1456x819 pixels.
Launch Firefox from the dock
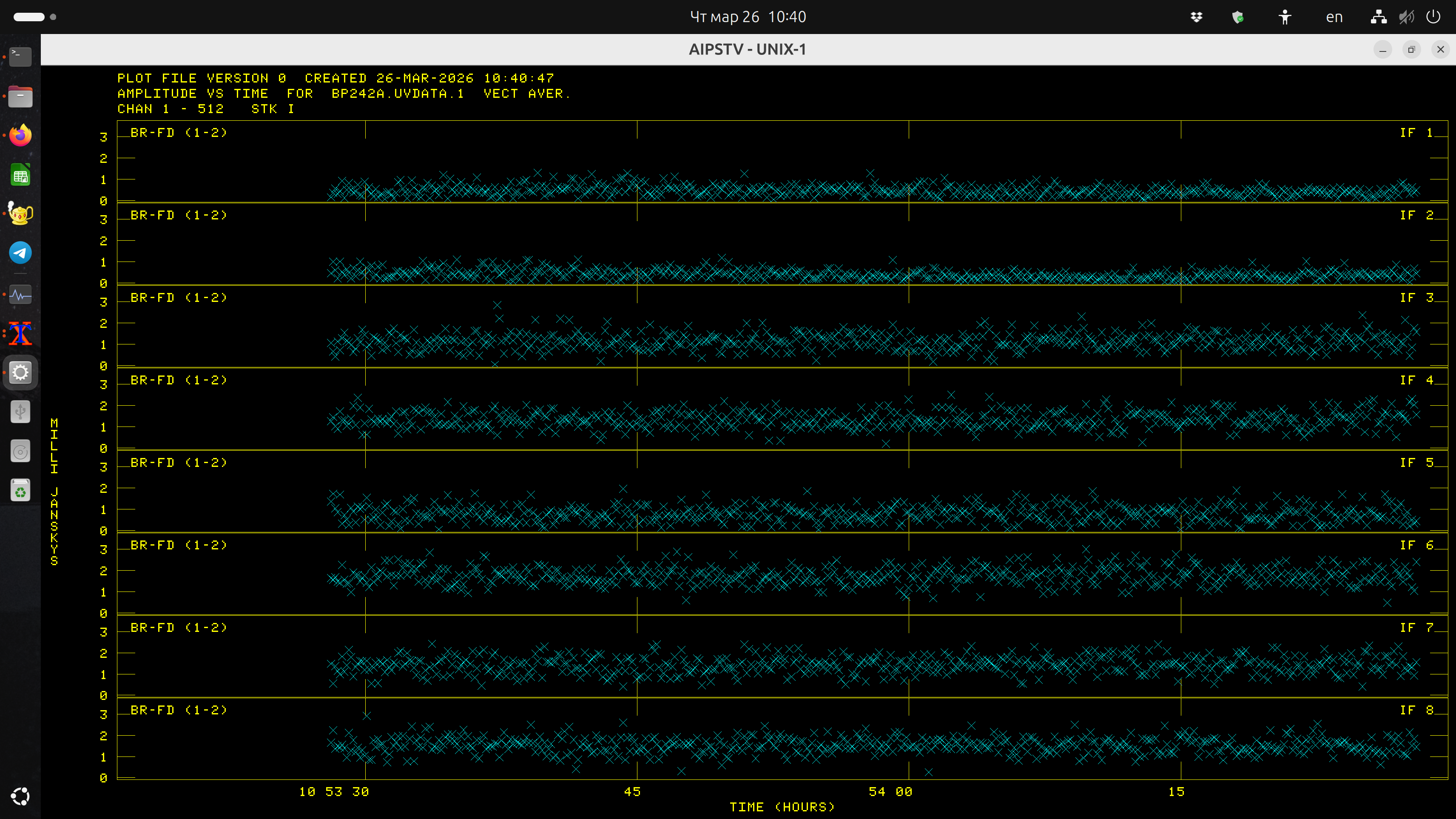click(x=20, y=136)
